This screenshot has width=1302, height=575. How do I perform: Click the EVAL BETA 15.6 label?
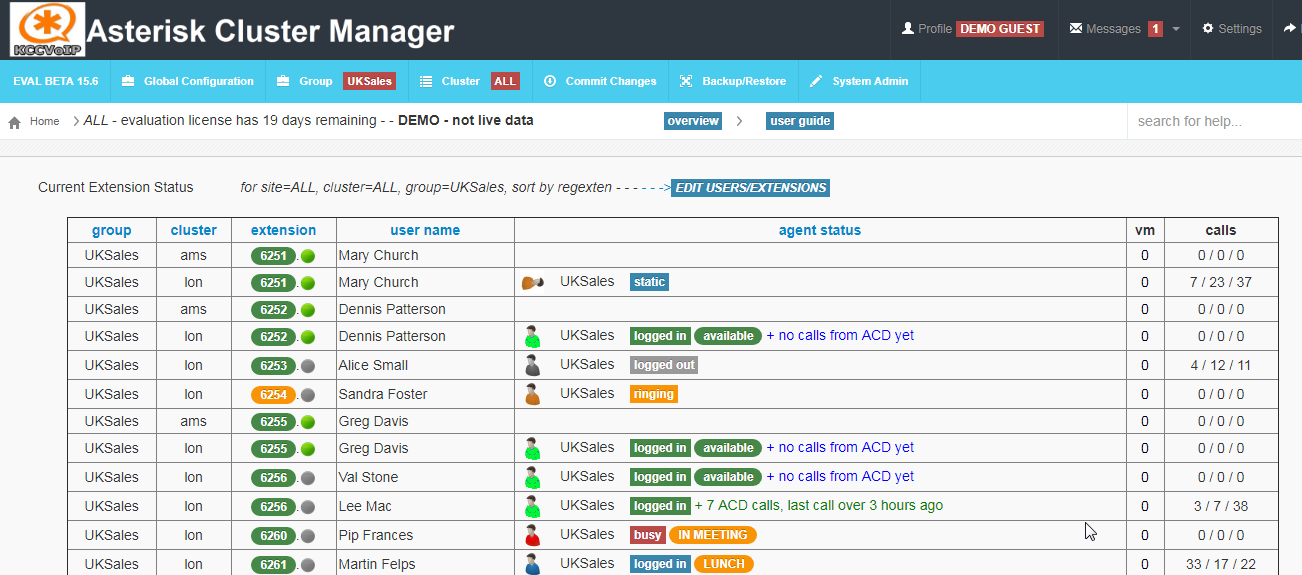[56, 81]
